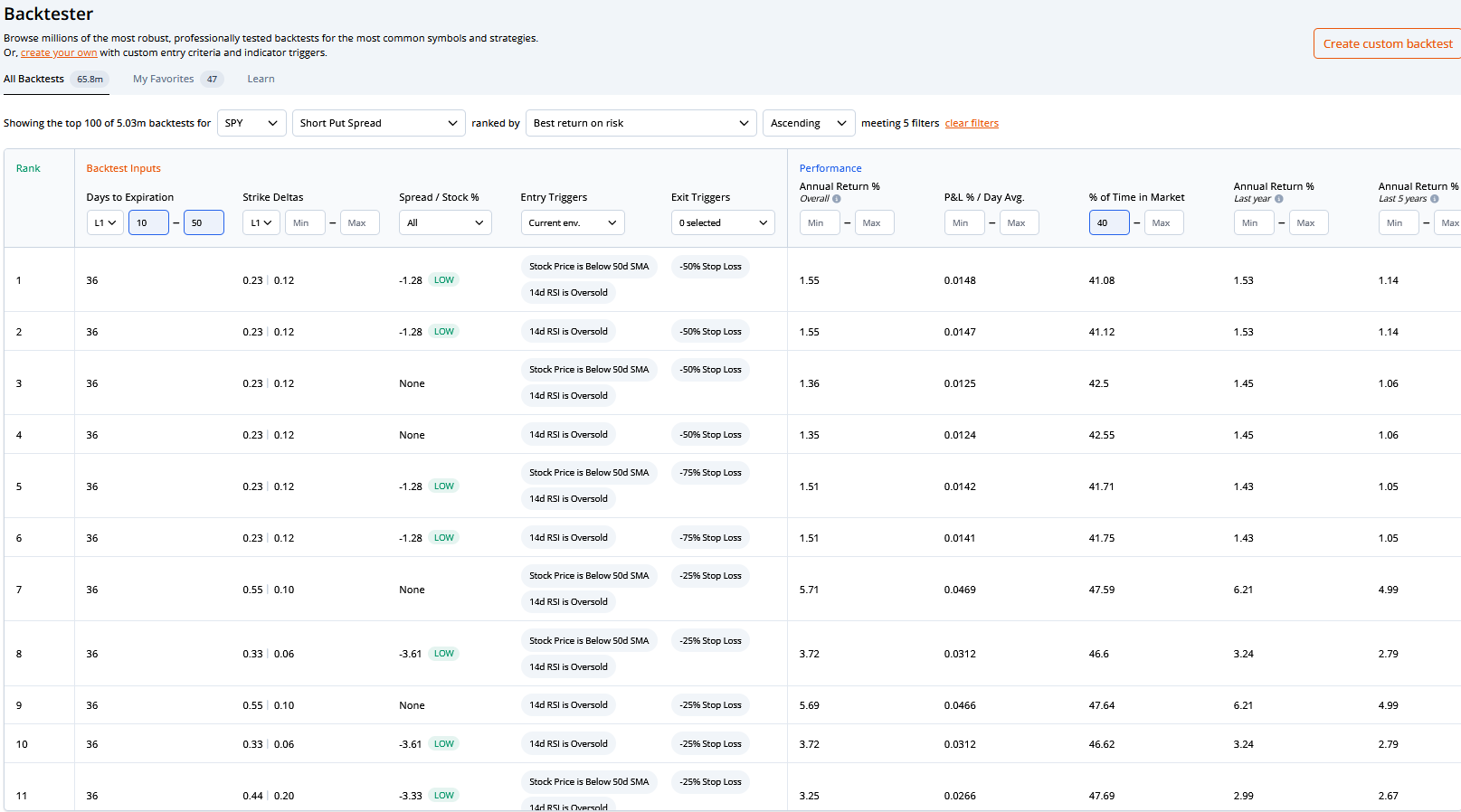Open the Exit Triggers '0 selected' dropdown
Image resolution: width=1461 pixels, height=812 pixels.
(x=722, y=223)
